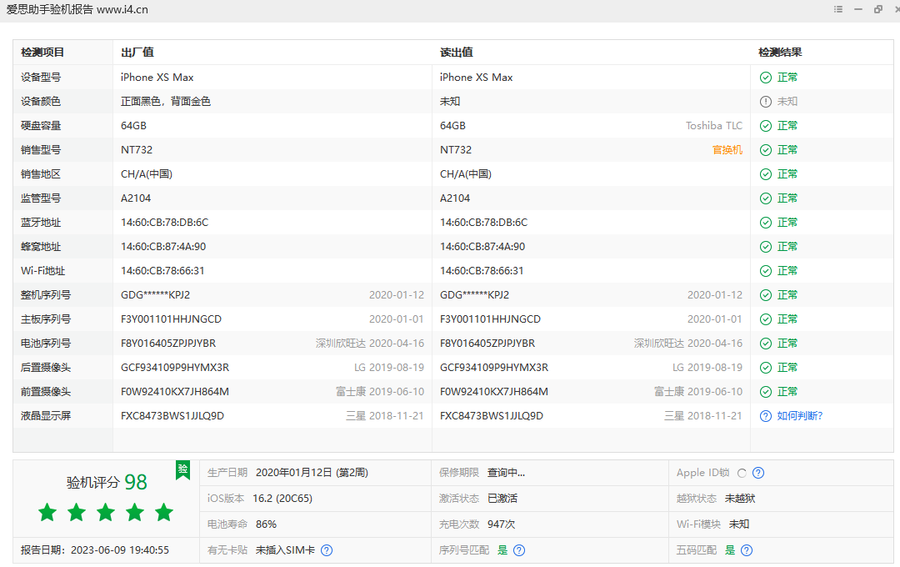Image resolution: width=900 pixels, height=567 pixels.
Task: Click the green check icon for 电池序列号
Action: click(766, 343)
